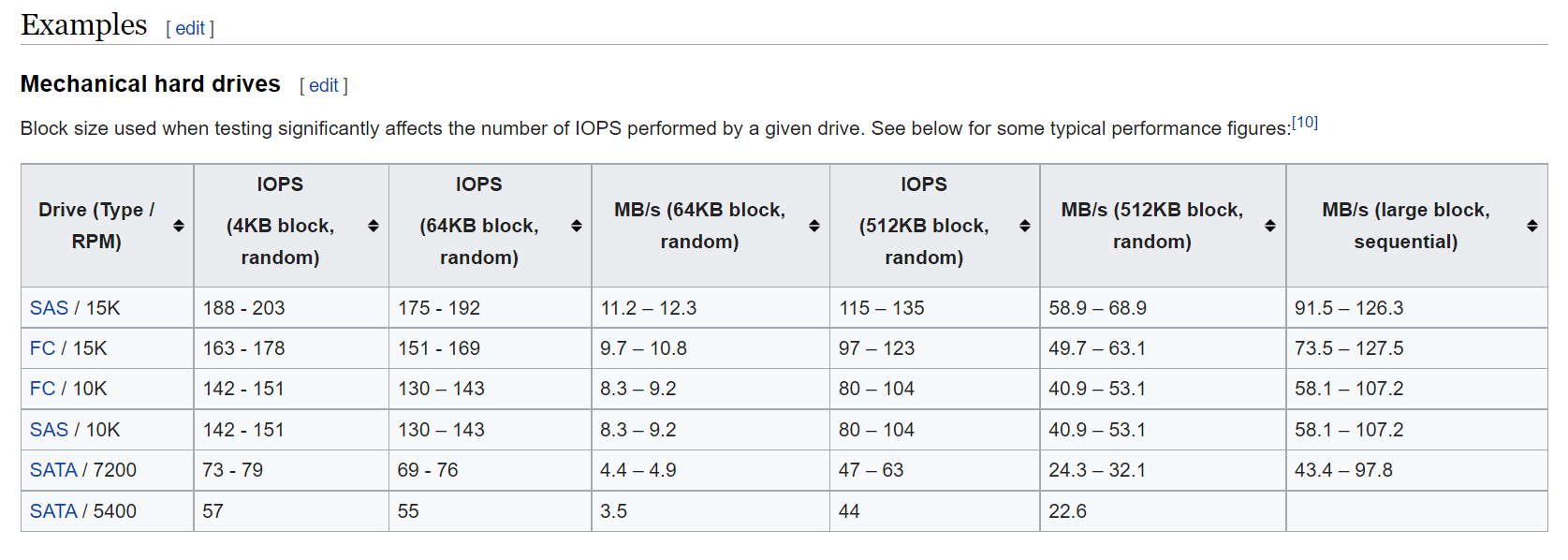The image size is (1568, 560).
Task: Sort by IOPS 64KB block random column
Action: [576, 226]
